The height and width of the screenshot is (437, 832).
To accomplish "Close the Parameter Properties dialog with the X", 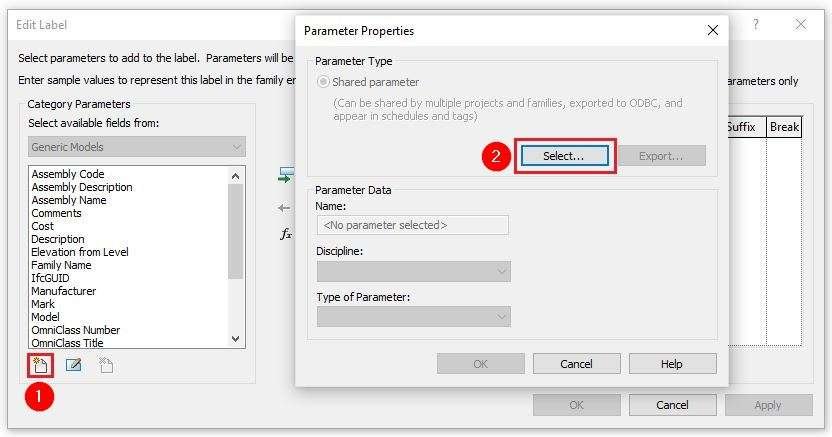I will 713,30.
